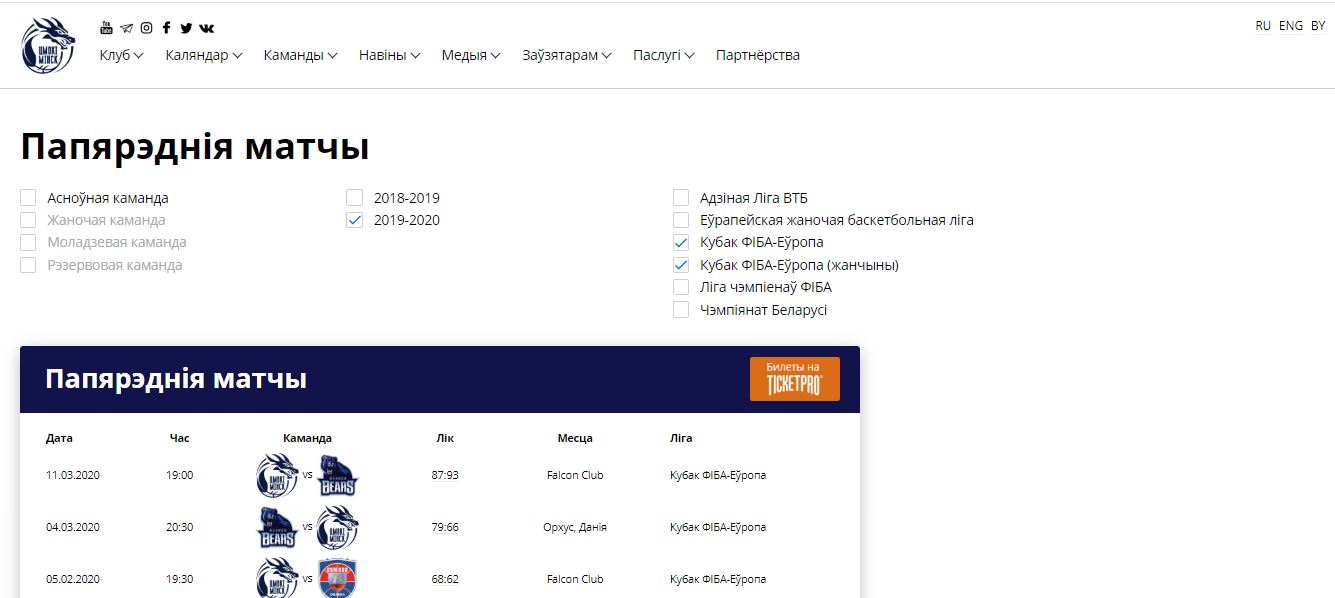Screen dimensions: 1335x598
Task: Expand the Каляндар menu
Action: [204, 55]
